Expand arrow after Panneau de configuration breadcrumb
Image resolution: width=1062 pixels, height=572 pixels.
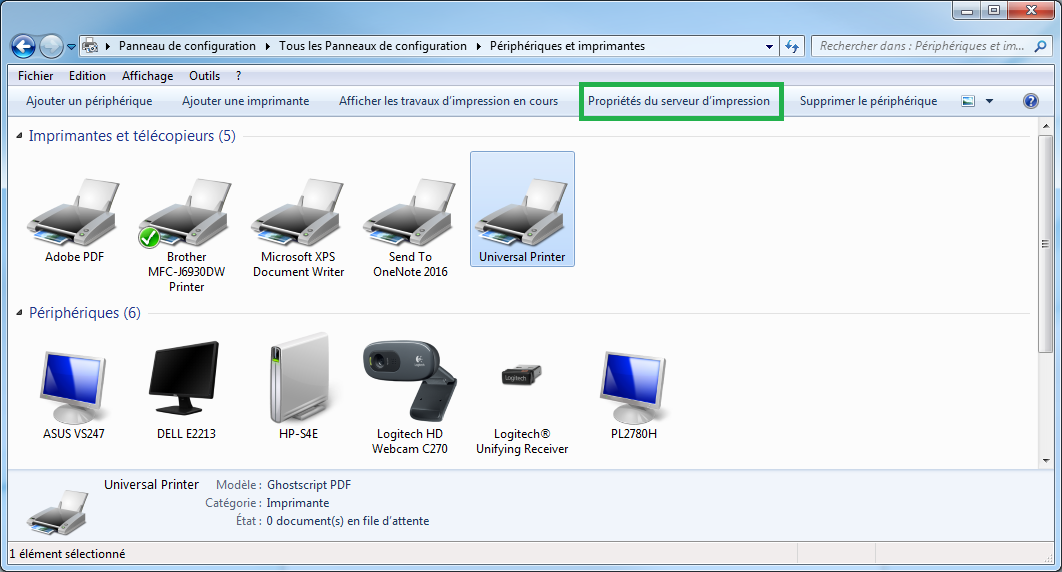click(268, 46)
